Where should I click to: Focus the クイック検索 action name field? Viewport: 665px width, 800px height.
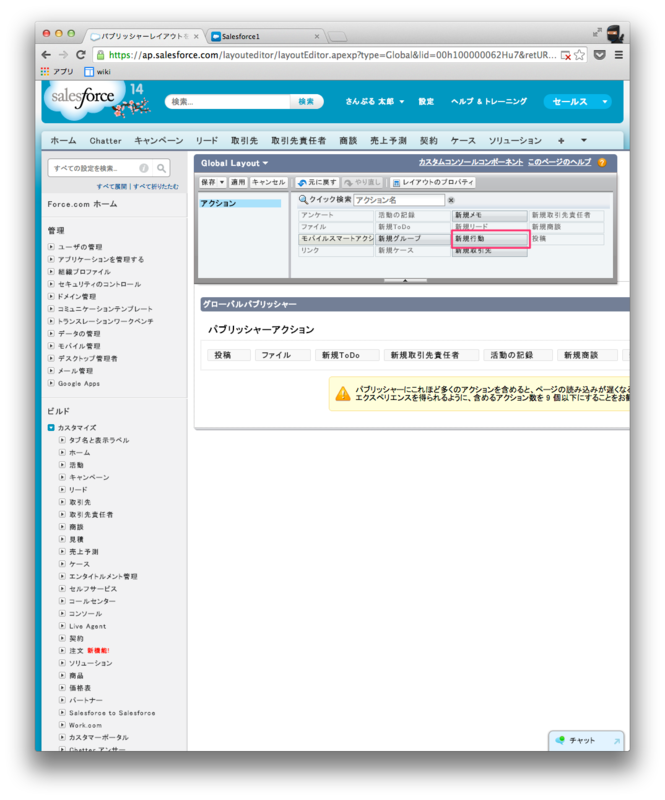tap(399, 200)
